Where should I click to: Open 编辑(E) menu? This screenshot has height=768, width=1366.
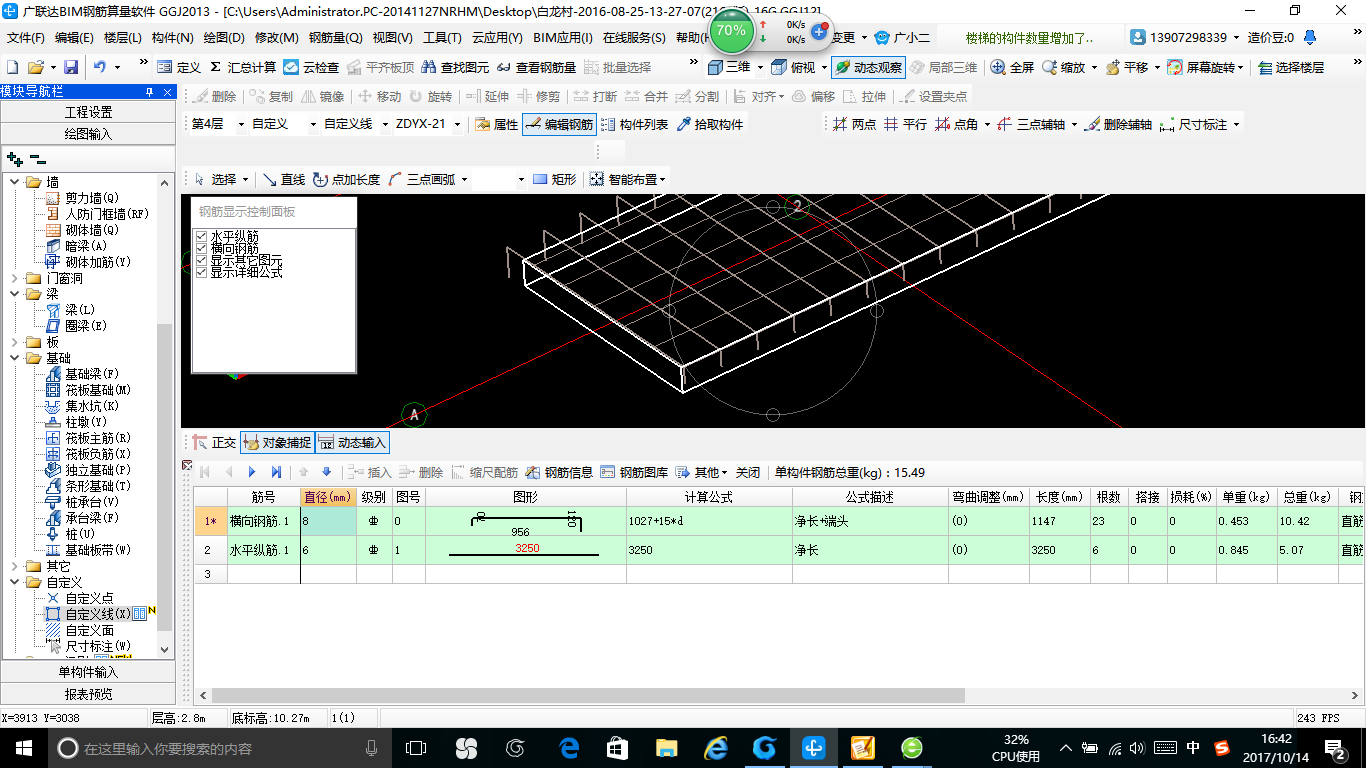click(x=74, y=38)
